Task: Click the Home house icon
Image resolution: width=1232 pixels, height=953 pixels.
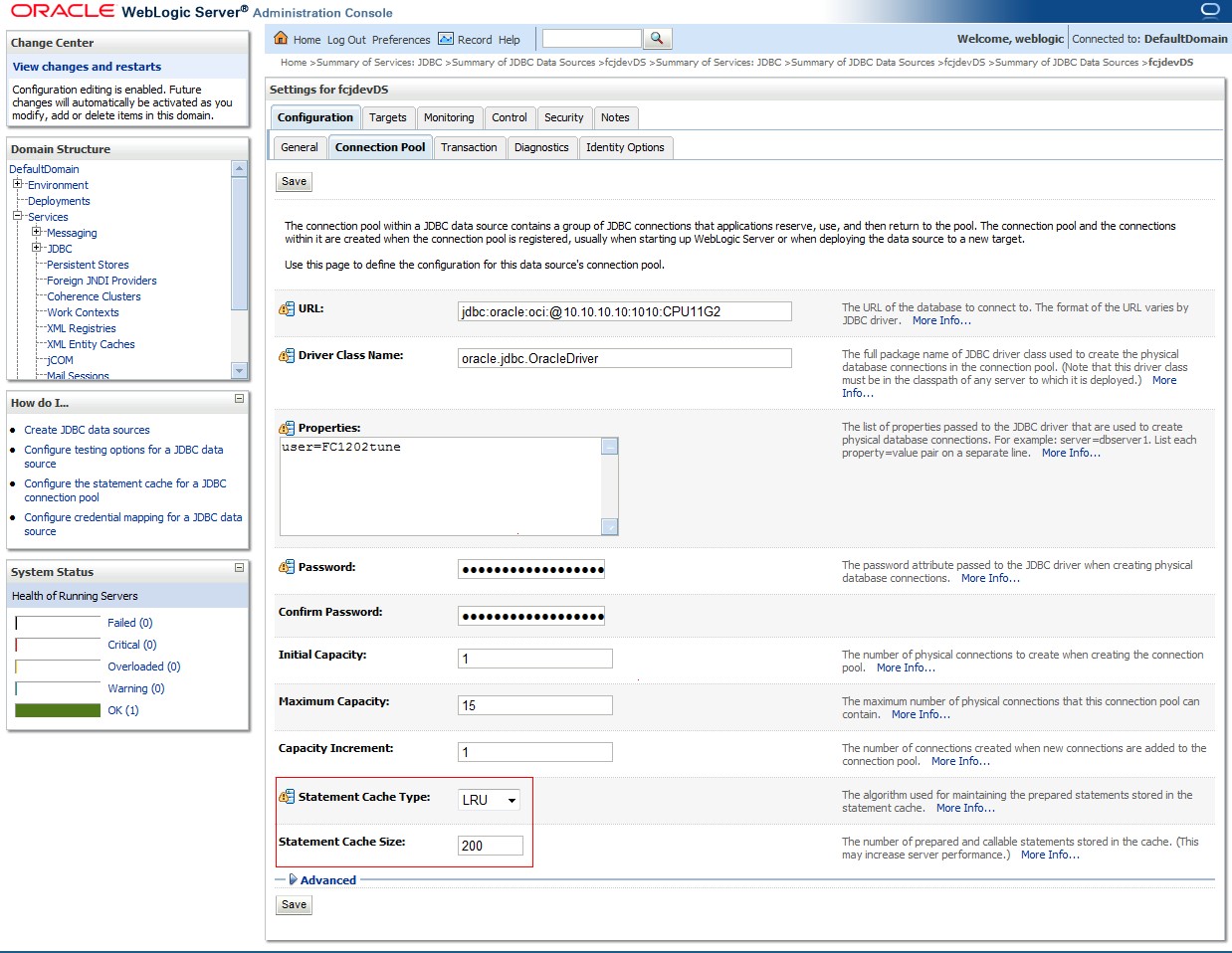Action: pyautogui.click(x=281, y=38)
